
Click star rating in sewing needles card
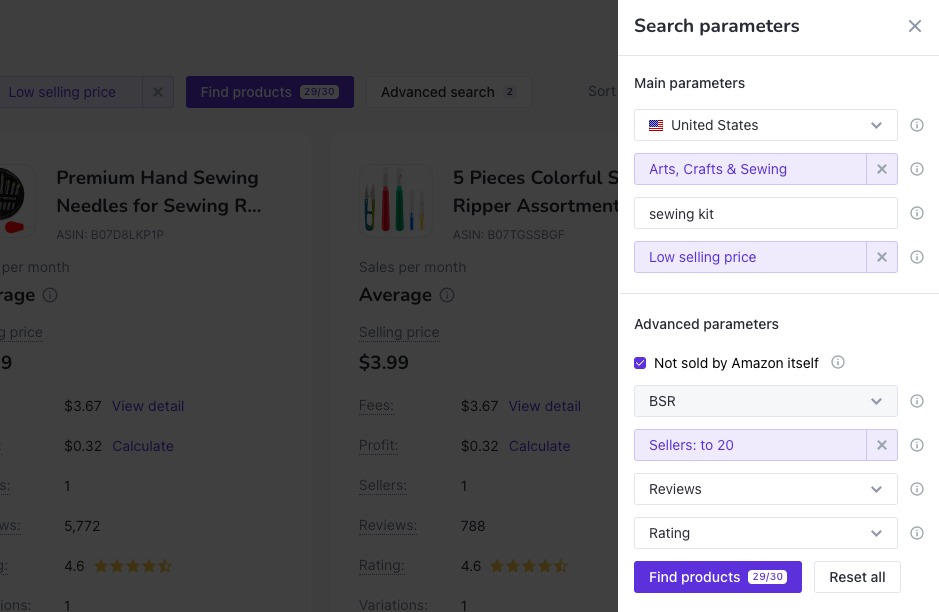(133, 566)
